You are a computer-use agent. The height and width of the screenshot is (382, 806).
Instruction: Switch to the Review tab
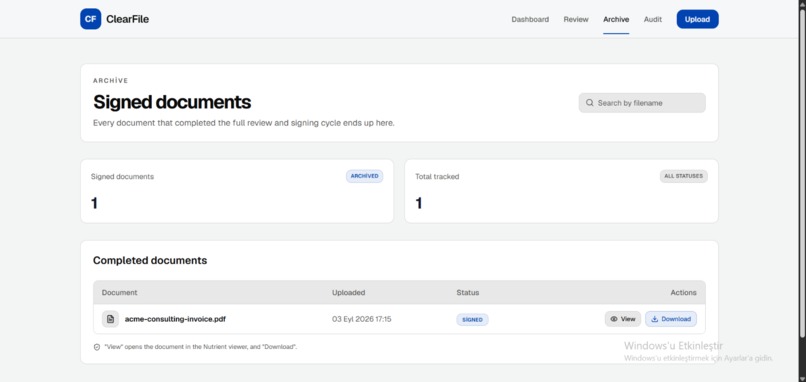click(x=576, y=20)
